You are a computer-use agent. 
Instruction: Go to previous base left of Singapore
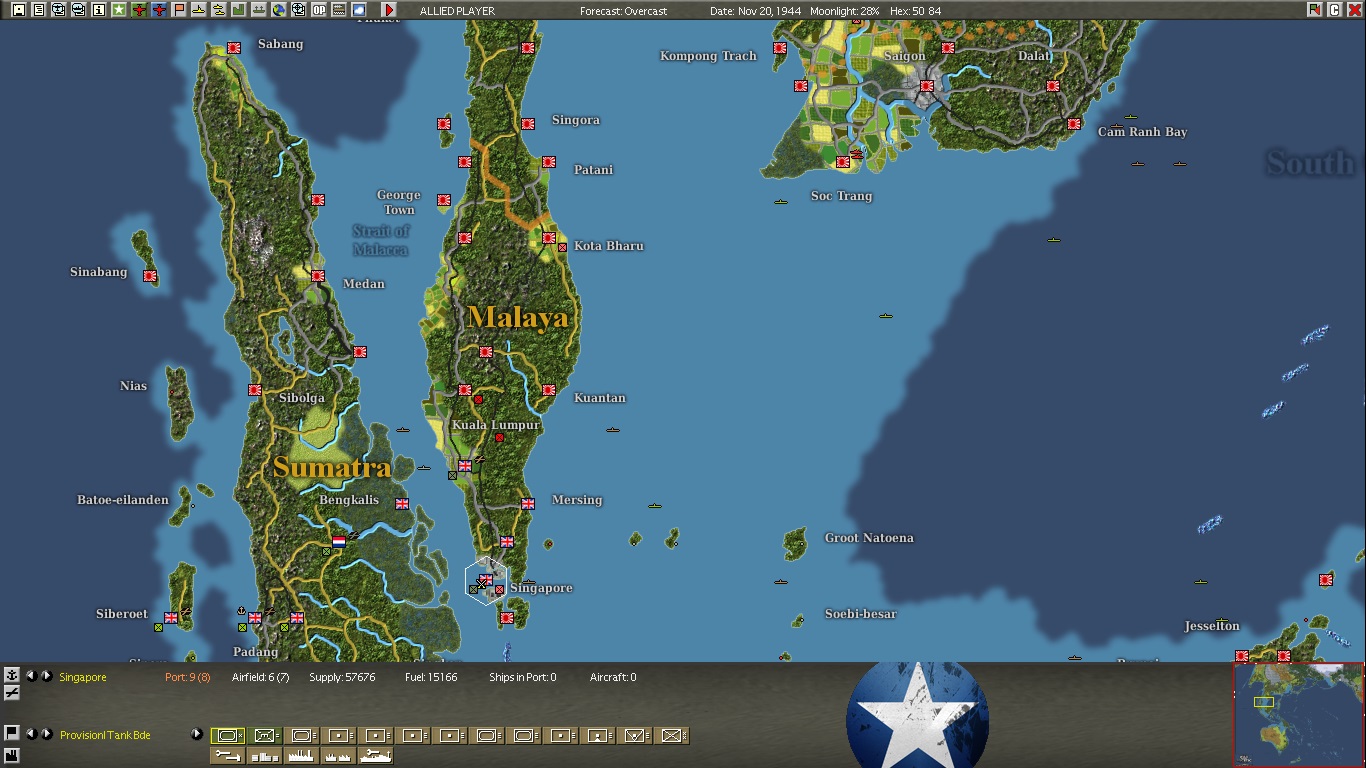point(31,676)
